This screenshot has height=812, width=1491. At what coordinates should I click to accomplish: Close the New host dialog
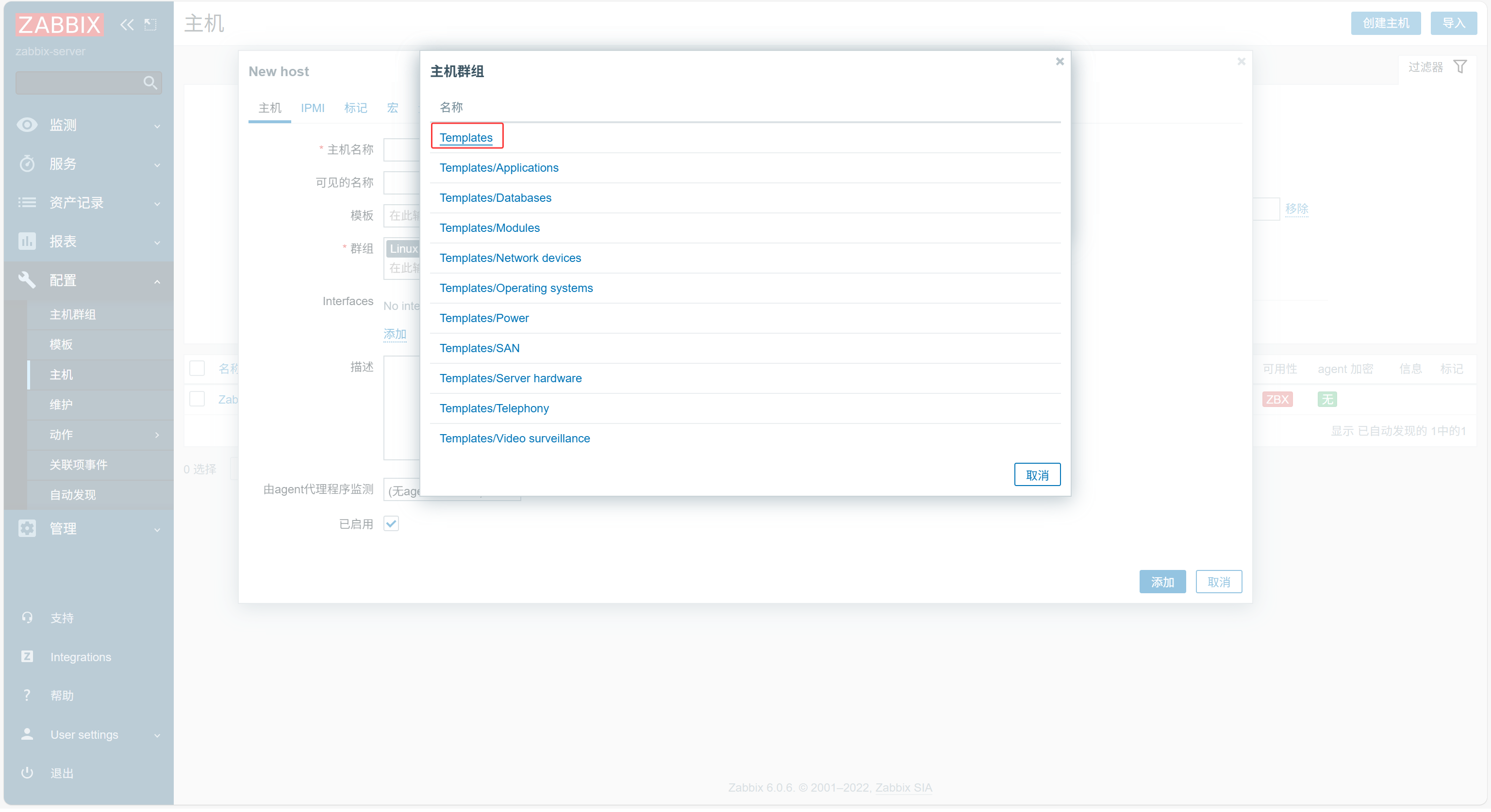[x=1241, y=61]
